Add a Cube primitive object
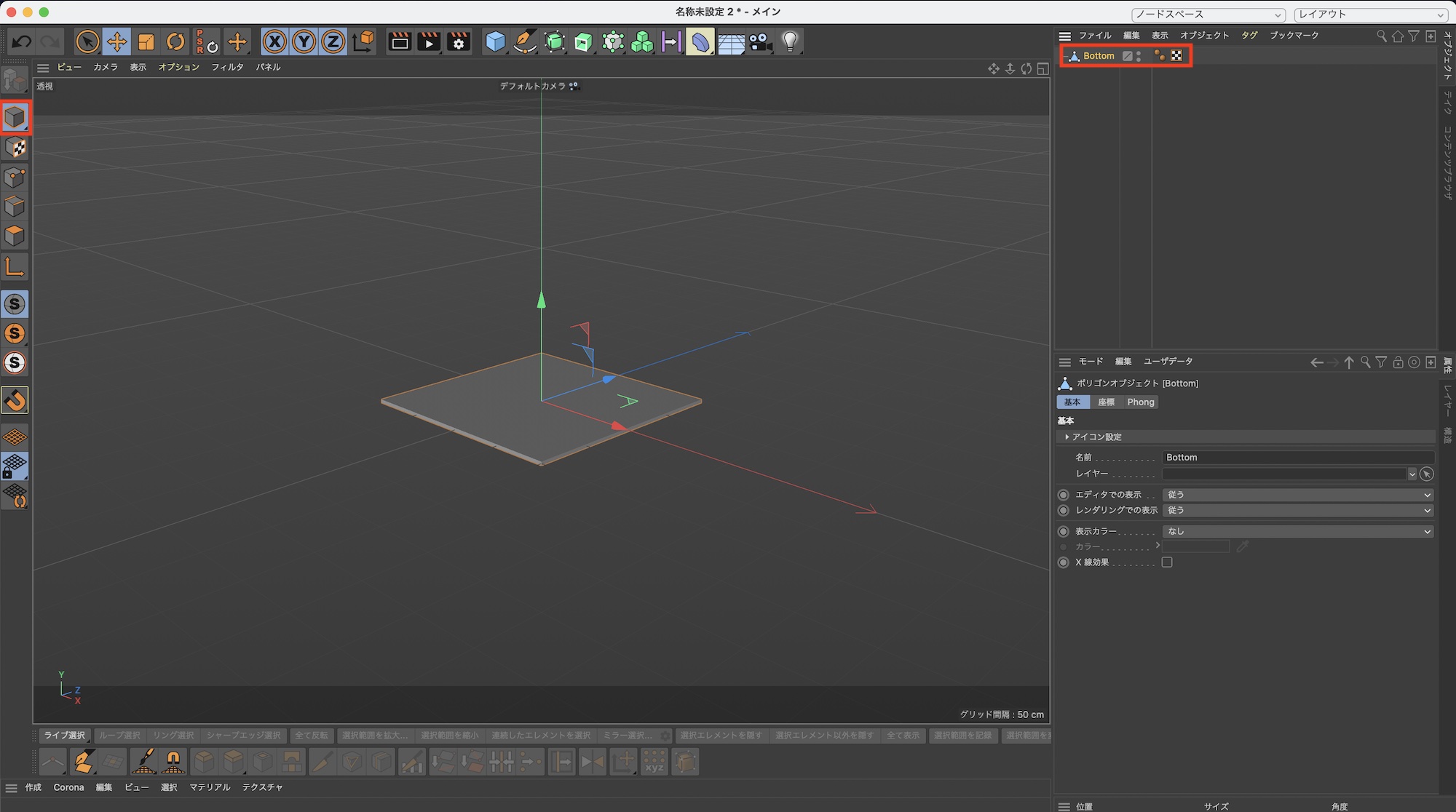This screenshot has width=1456, height=812. point(495,41)
